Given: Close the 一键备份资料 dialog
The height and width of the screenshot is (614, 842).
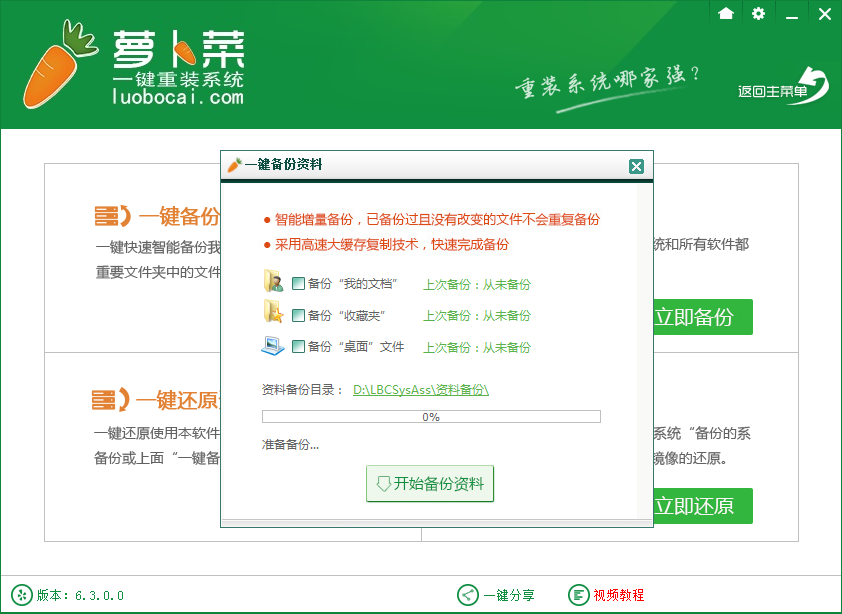Looking at the screenshot, I should (x=636, y=167).
